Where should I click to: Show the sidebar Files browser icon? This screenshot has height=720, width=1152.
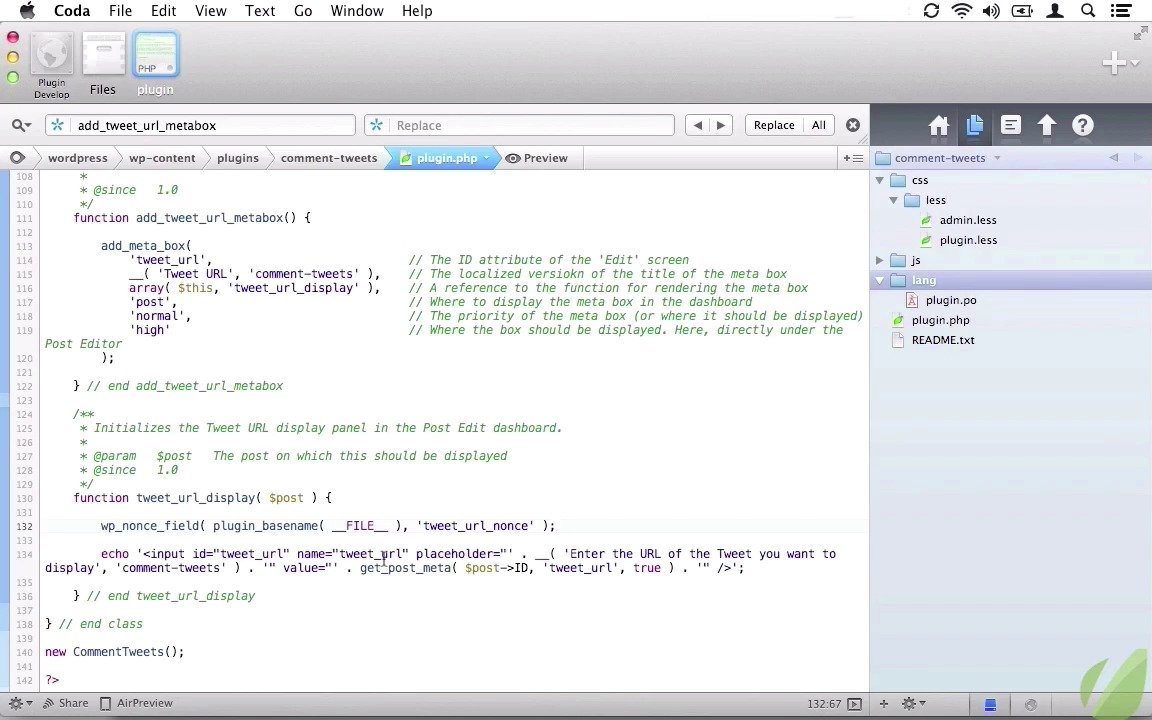pyautogui.click(x=974, y=126)
